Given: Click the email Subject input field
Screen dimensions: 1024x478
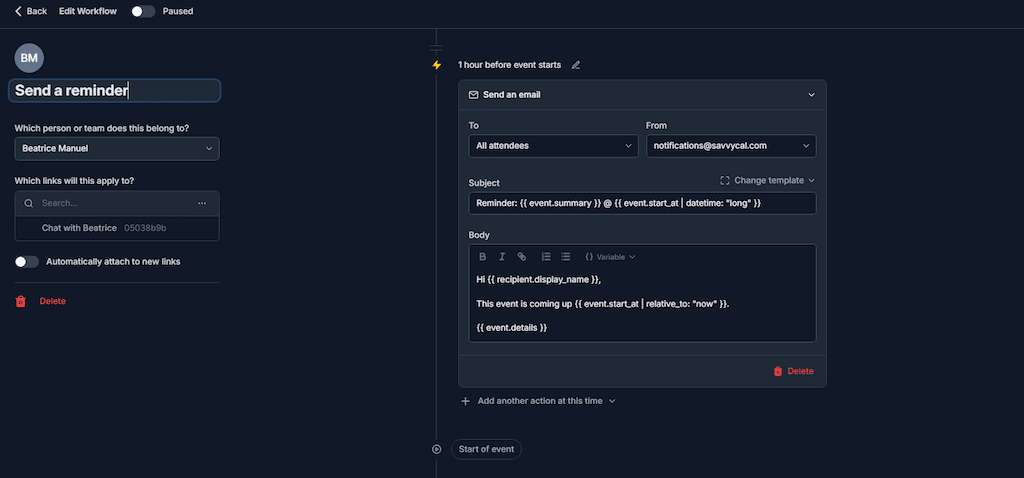Looking at the screenshot, I should click(641, 203).
